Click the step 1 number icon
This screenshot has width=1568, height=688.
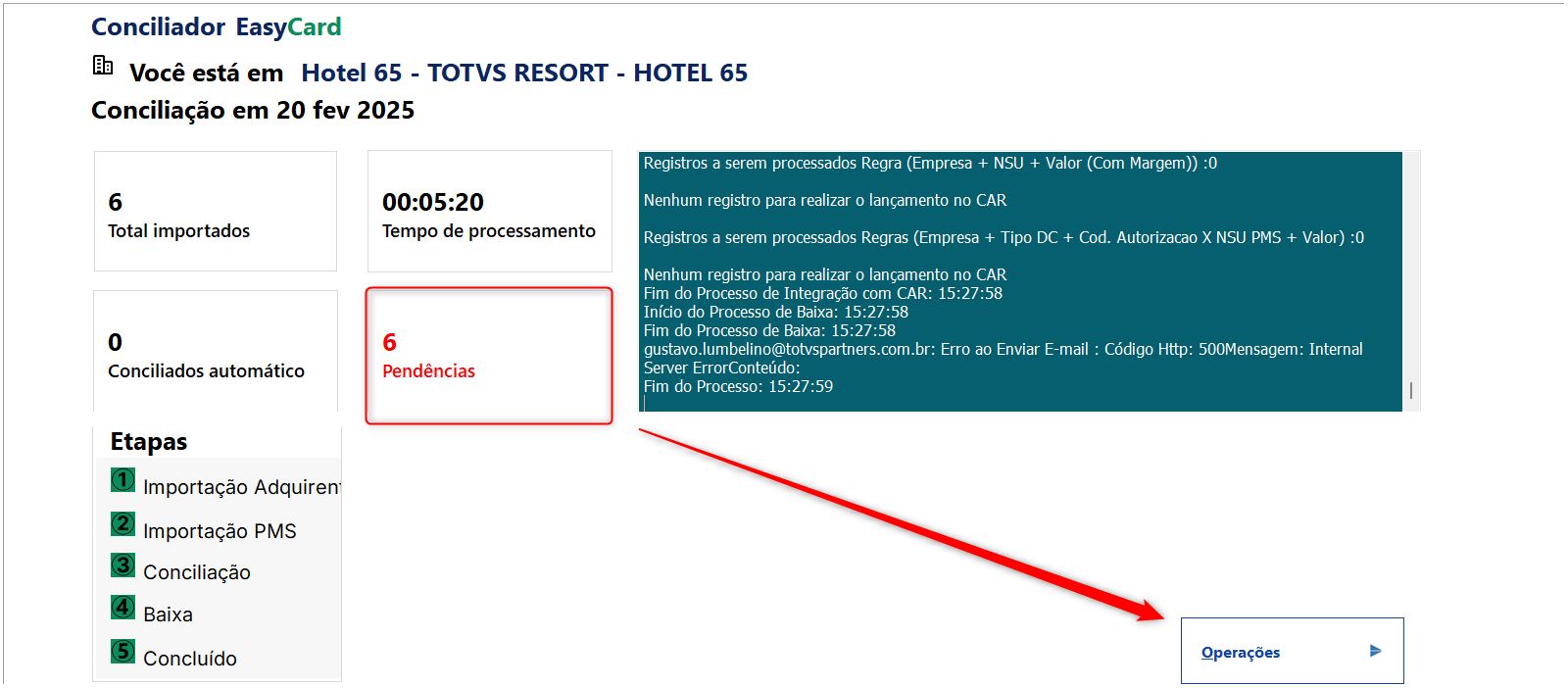(122, 480)
